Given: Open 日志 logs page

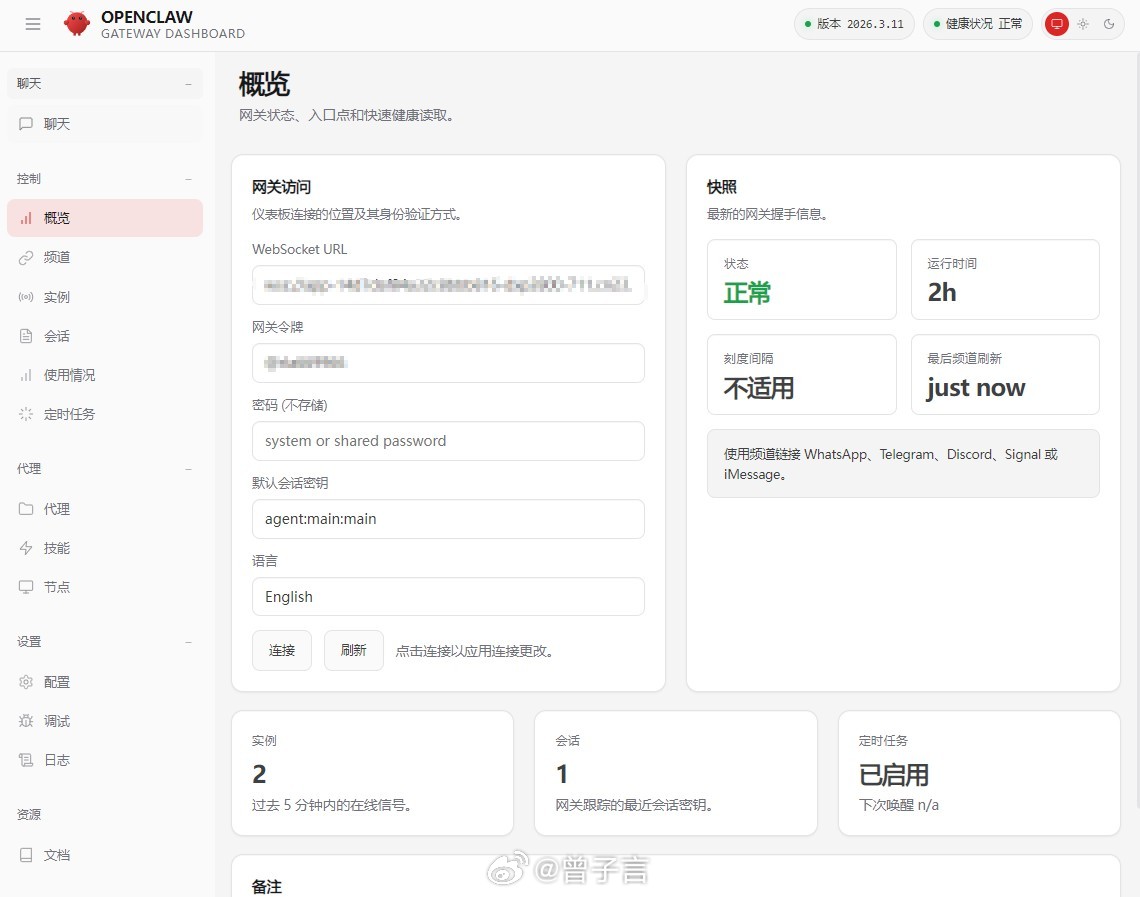Looking at the screenshot, I should pyautogui.click(x=105, y=760).
